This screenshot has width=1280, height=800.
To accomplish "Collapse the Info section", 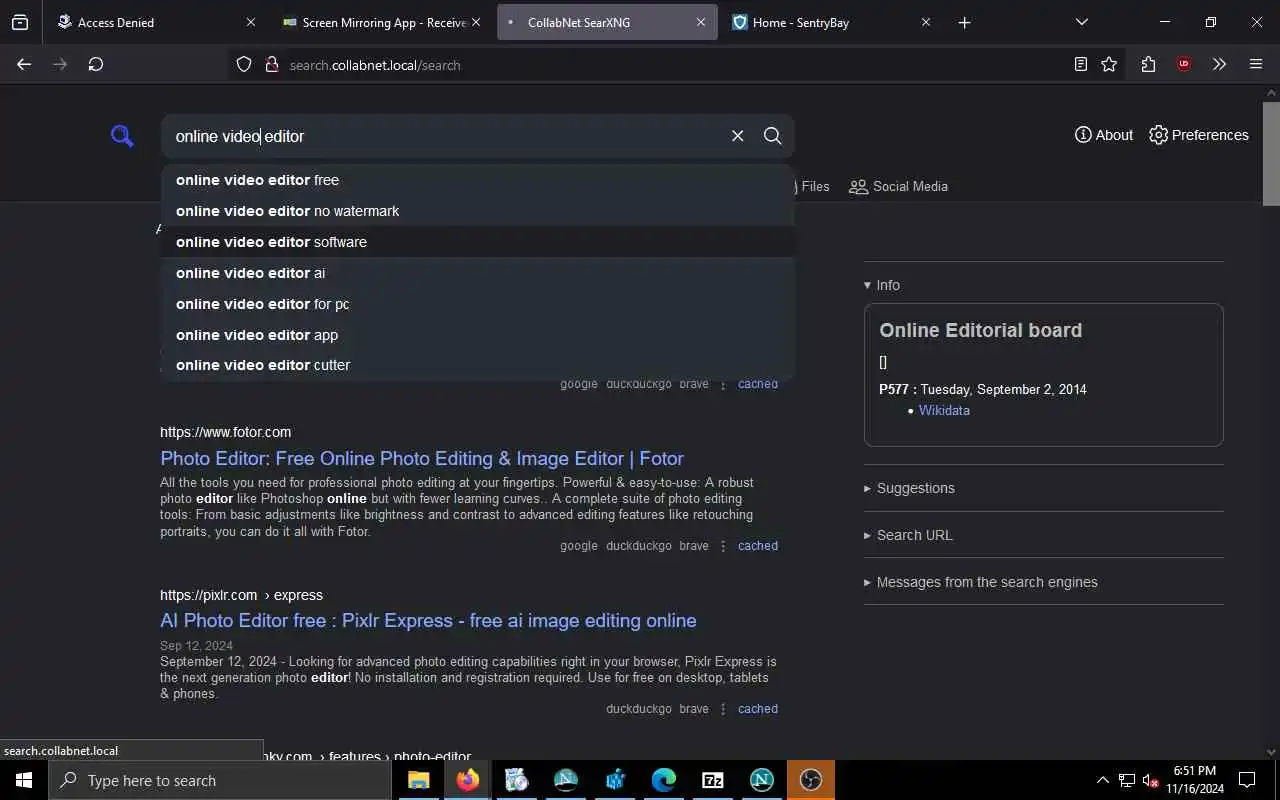I will tap(882, 285).
